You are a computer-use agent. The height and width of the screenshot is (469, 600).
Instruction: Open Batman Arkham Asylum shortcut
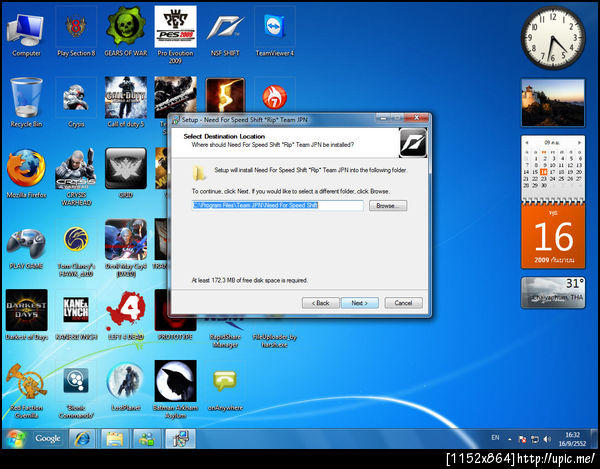[x=175, y=390]
